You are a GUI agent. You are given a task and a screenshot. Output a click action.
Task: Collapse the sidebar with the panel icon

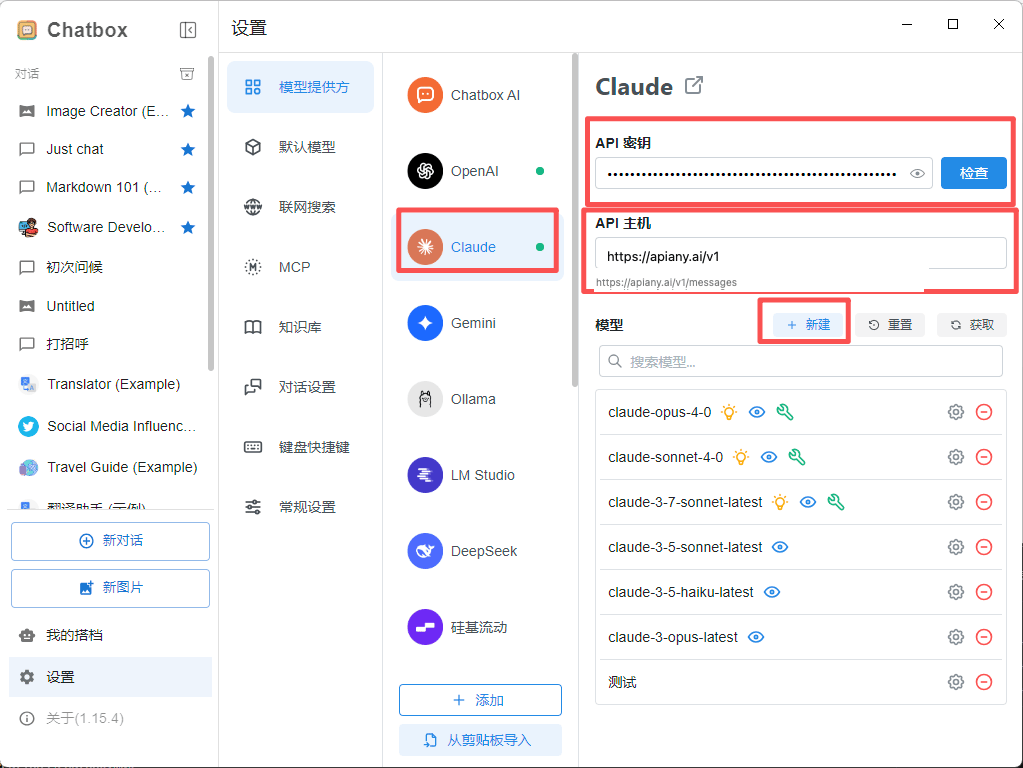(x=187, y=30)
